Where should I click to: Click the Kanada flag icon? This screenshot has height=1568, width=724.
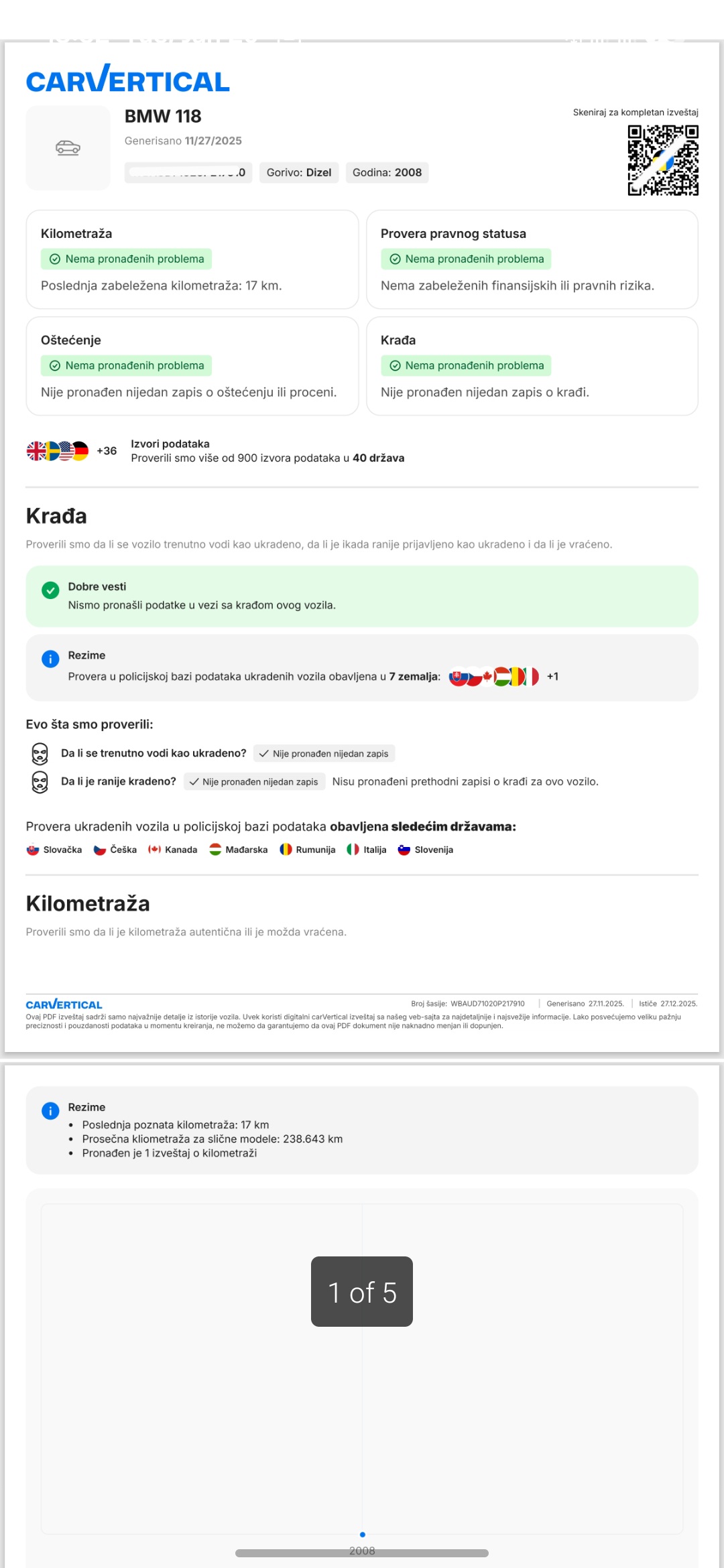[x=154, y=850]
